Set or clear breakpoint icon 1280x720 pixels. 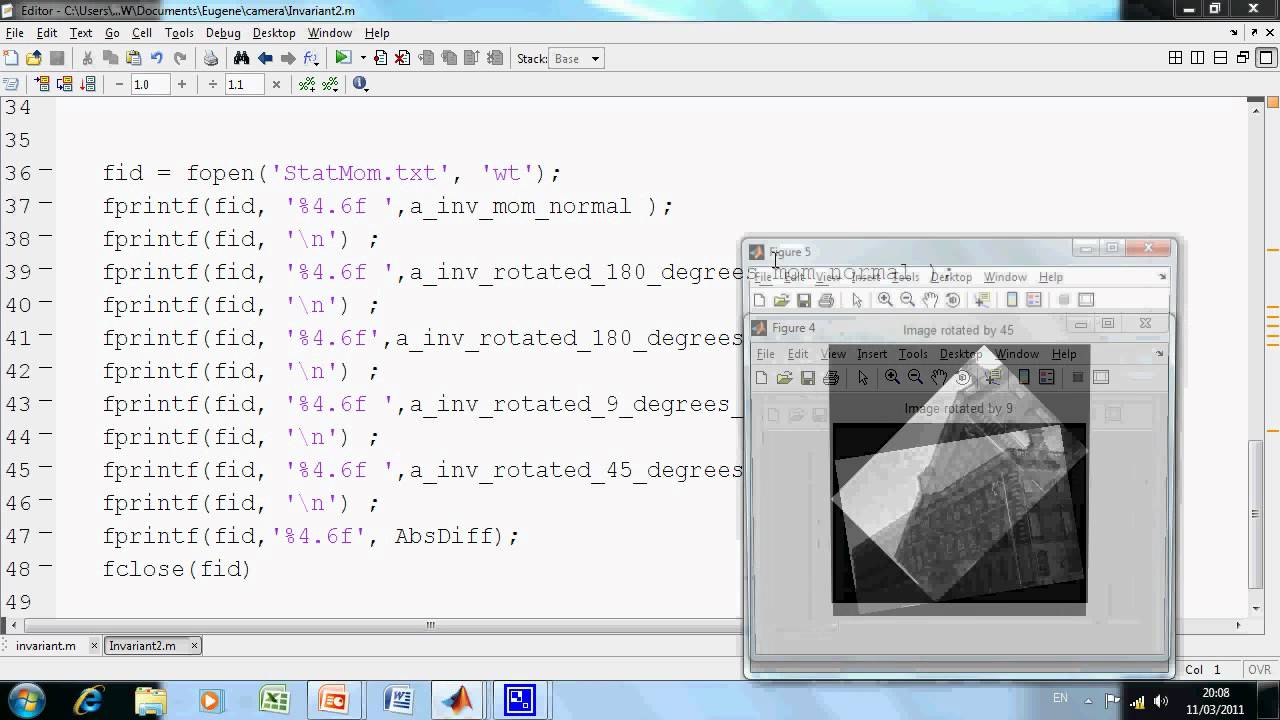[381, 58]
